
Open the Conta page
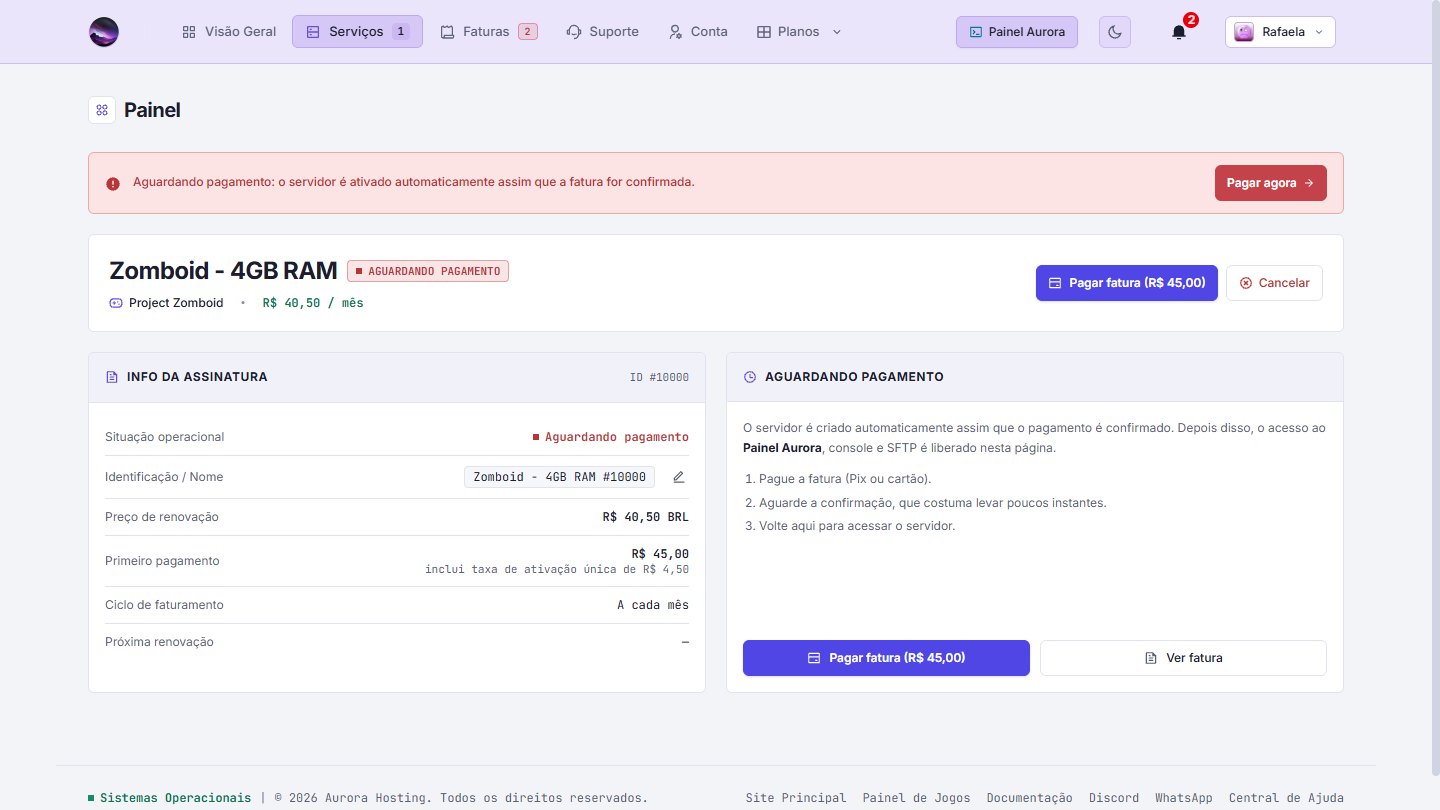[698, 32]
